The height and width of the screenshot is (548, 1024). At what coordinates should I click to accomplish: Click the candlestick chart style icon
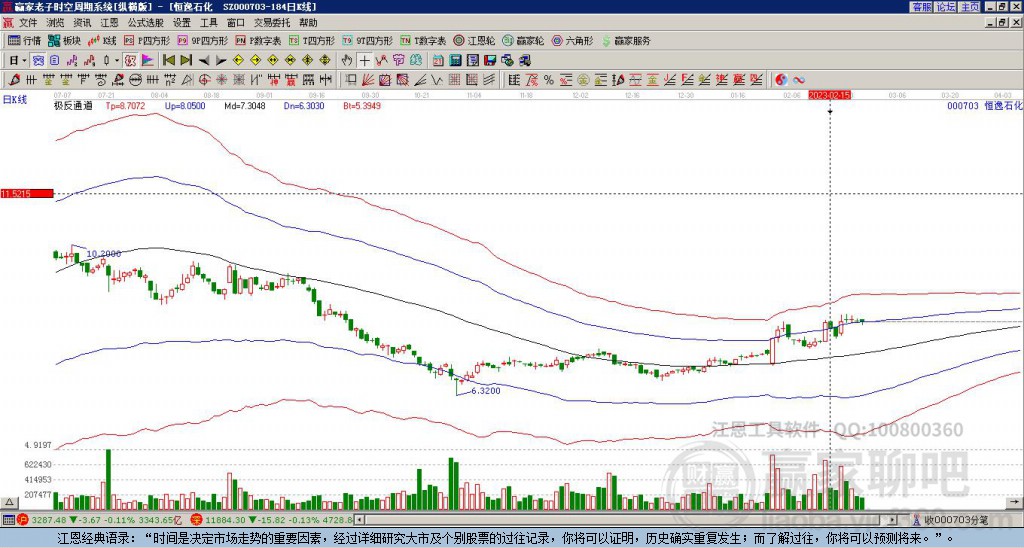[x=106, y=60]
